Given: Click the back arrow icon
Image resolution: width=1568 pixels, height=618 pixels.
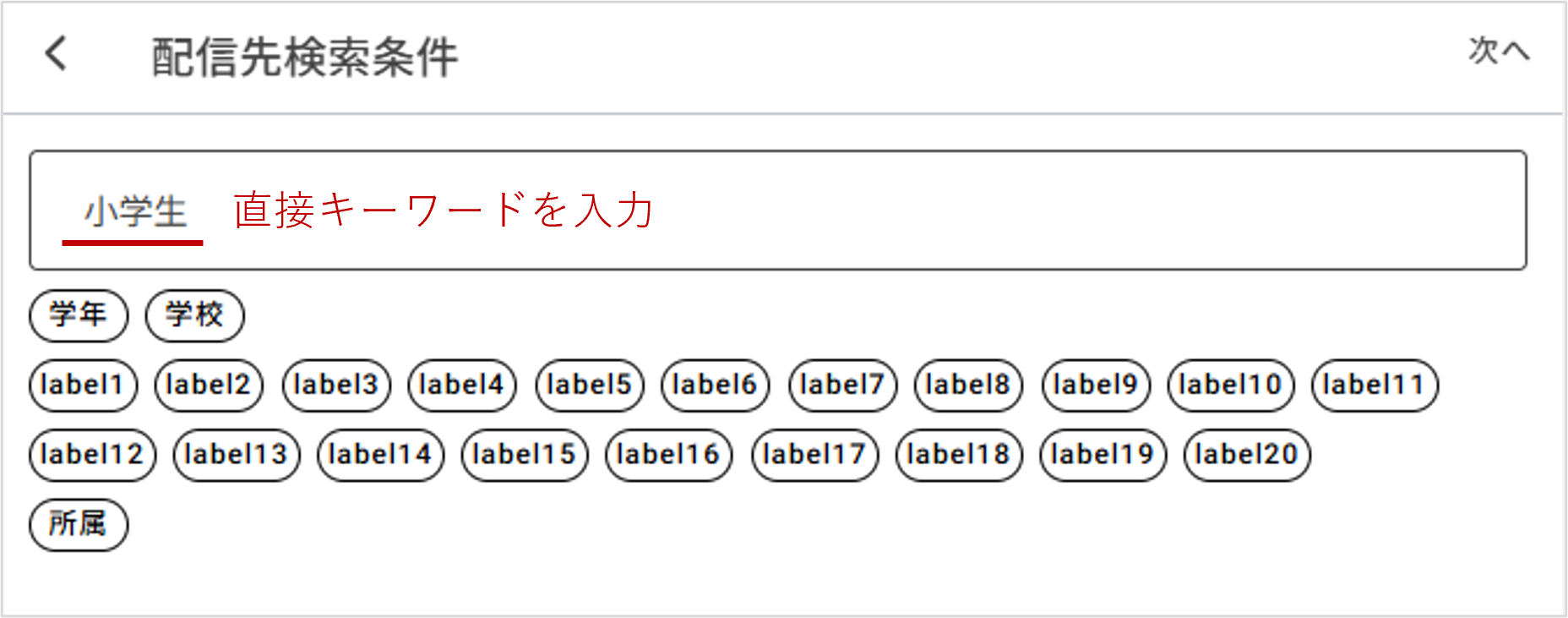Looking at the screenshot, I should click(x=56, y=53).
